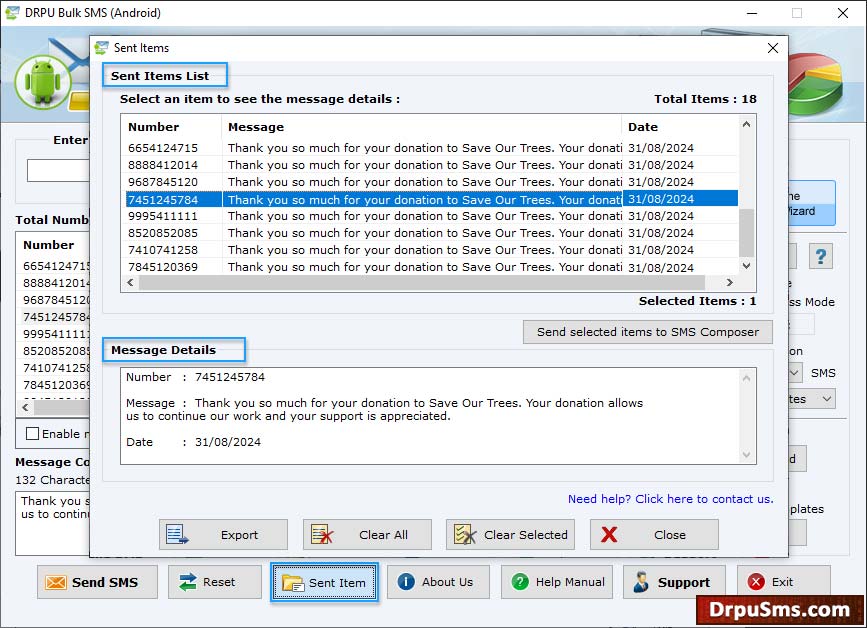Open the dropdown beside the SMS label
Screen dimensions: 867x628
pyautogui.click(x=794, y=373)
